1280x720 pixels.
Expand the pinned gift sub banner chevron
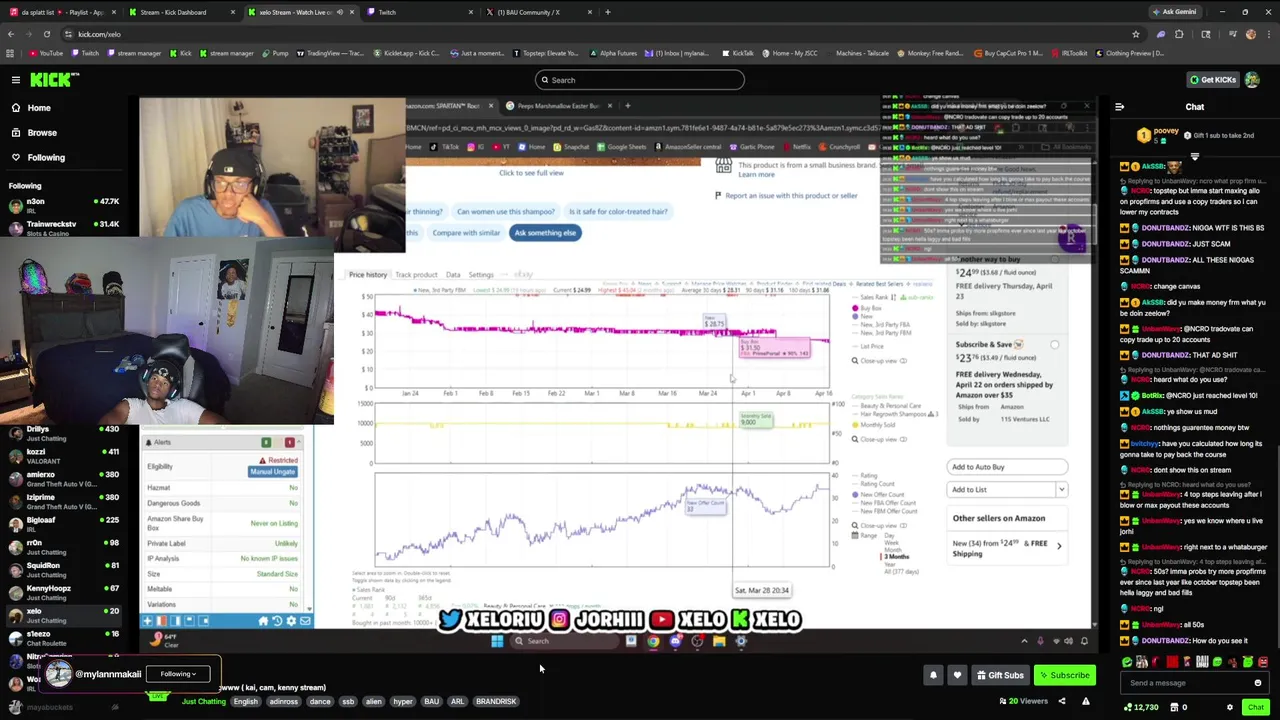[1194, 156]
